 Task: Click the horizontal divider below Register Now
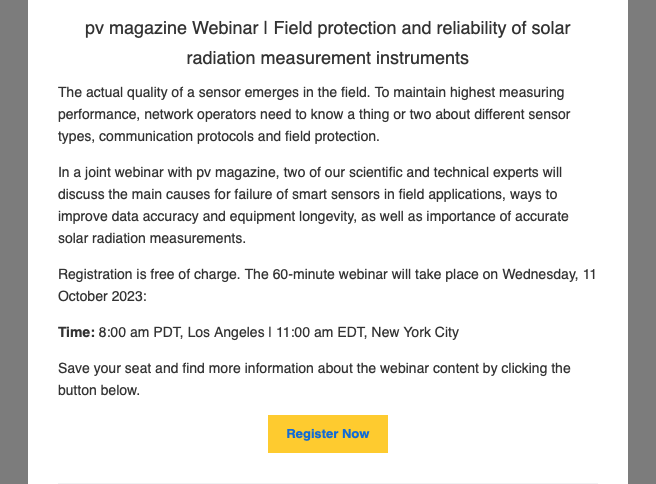pos(327,483)
